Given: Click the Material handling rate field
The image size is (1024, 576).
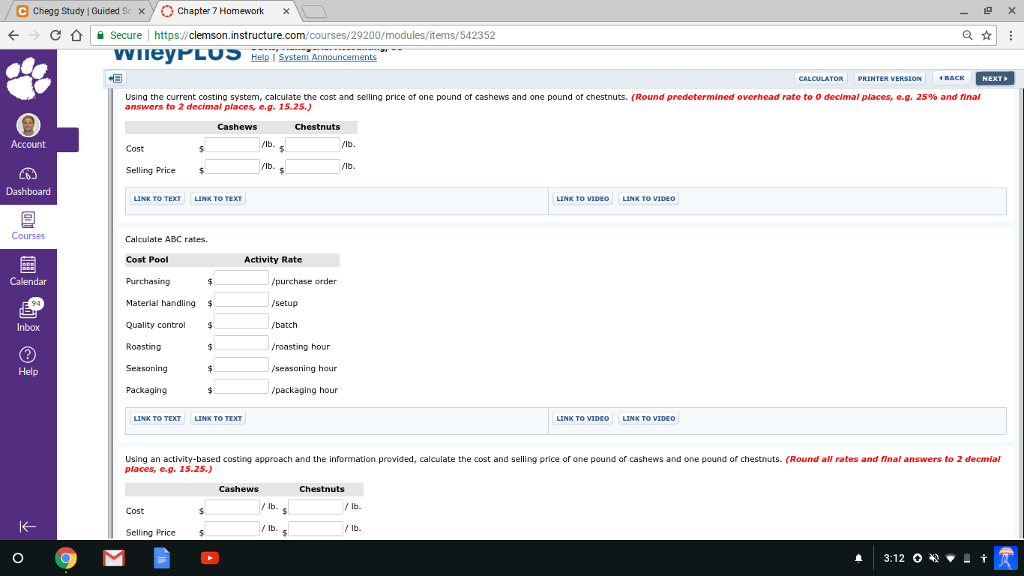Looking at the screenshot, I should tap(241, 299).
